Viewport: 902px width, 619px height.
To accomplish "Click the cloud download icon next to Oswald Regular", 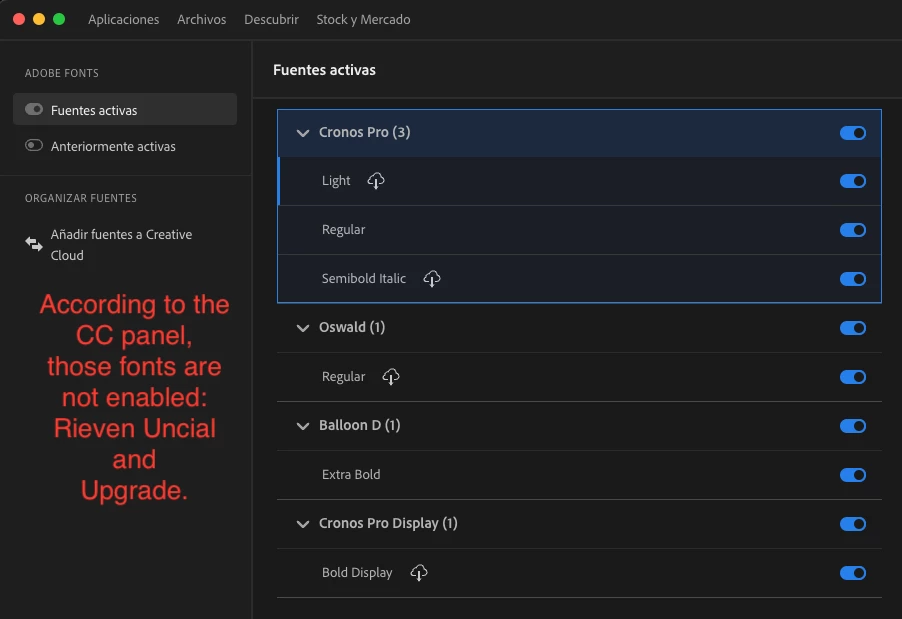I will coord(391,377).
